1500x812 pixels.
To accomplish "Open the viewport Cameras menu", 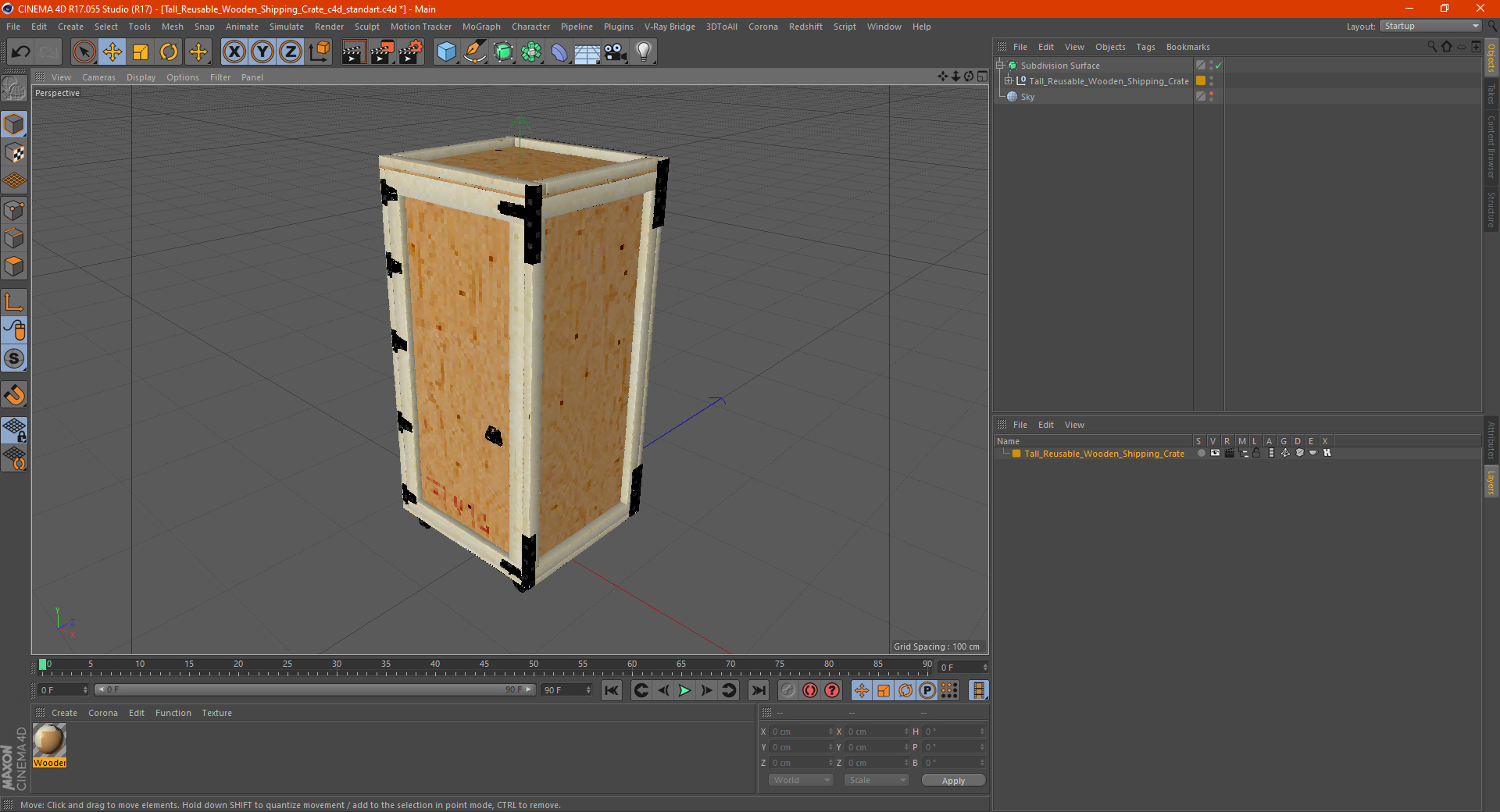I will (98, 77).
